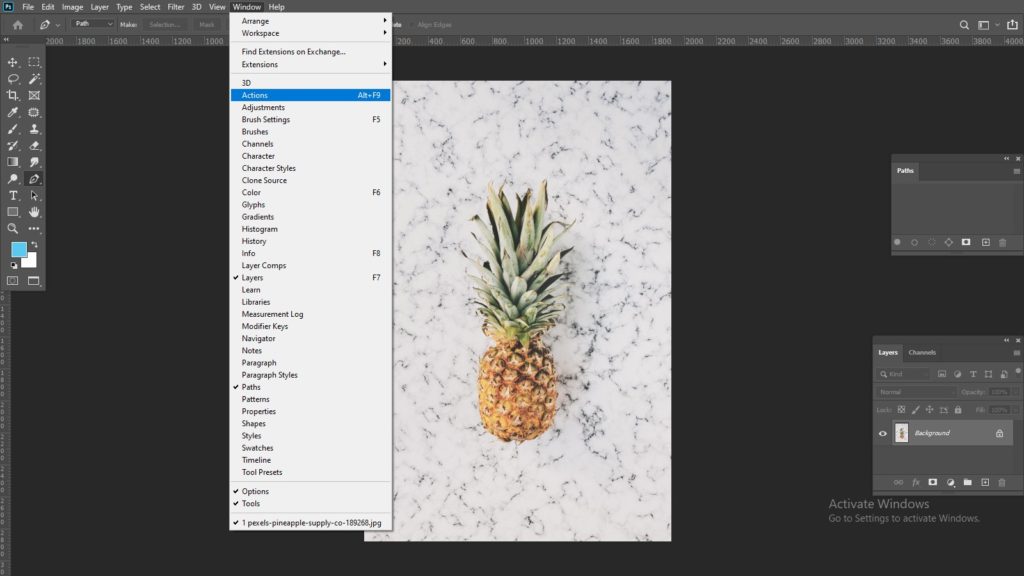This screenshot has width=1024, height=576.
Task: Toggle the Paths panel in Window menu
Action: (310, 387)
